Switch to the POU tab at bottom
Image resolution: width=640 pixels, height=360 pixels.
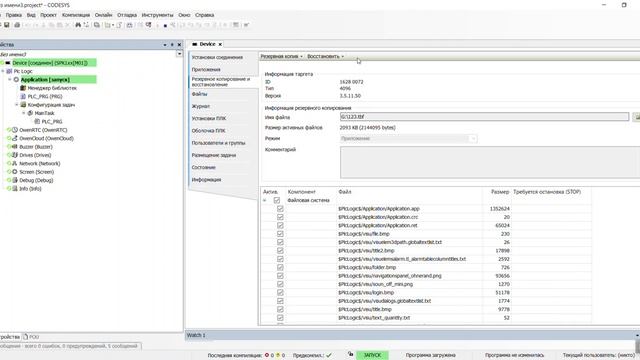[31, 337]
